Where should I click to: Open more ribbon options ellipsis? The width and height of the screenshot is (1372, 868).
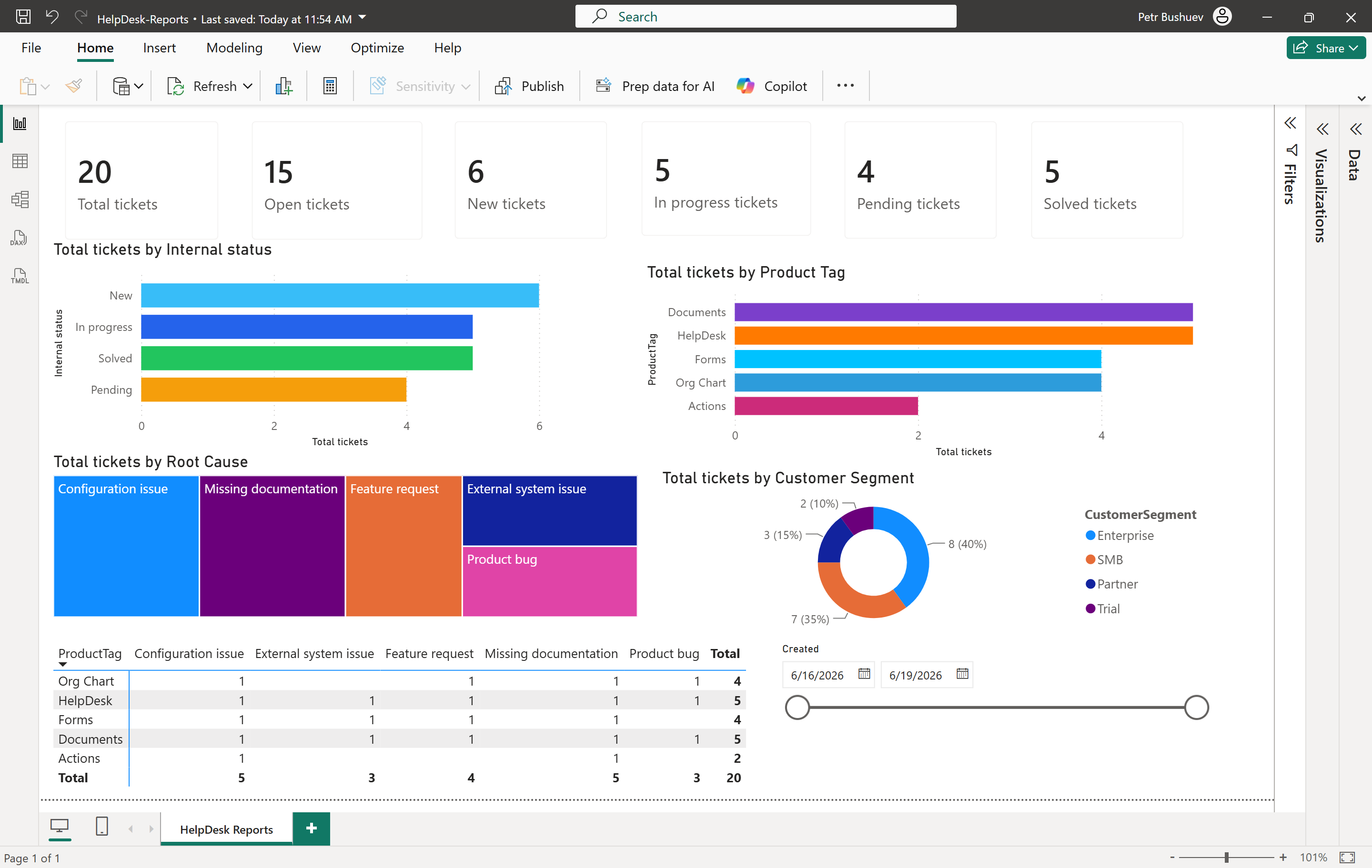pos(845,85)
